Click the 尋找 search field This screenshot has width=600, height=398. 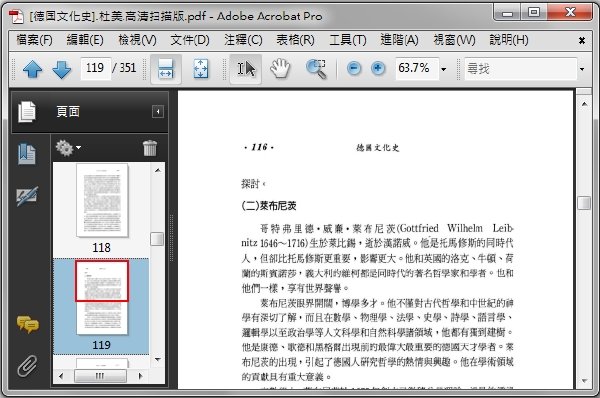coord(520,69)
